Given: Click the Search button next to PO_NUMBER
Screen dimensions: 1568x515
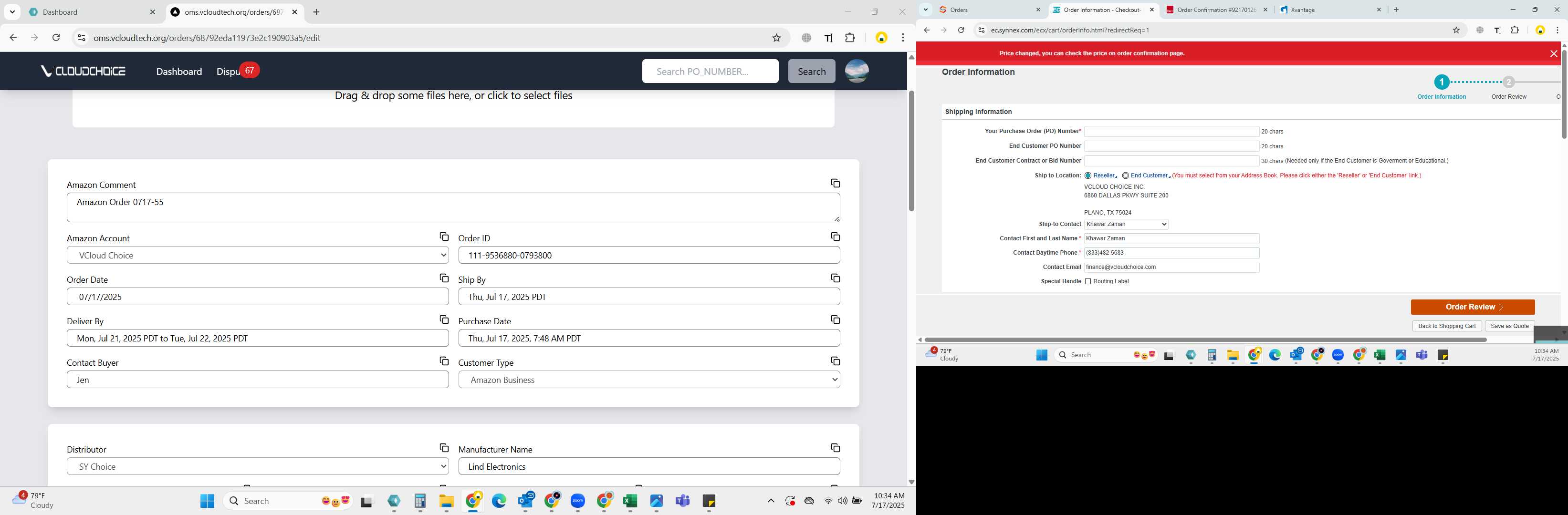Looking at the screenshot, I should 811,71.
